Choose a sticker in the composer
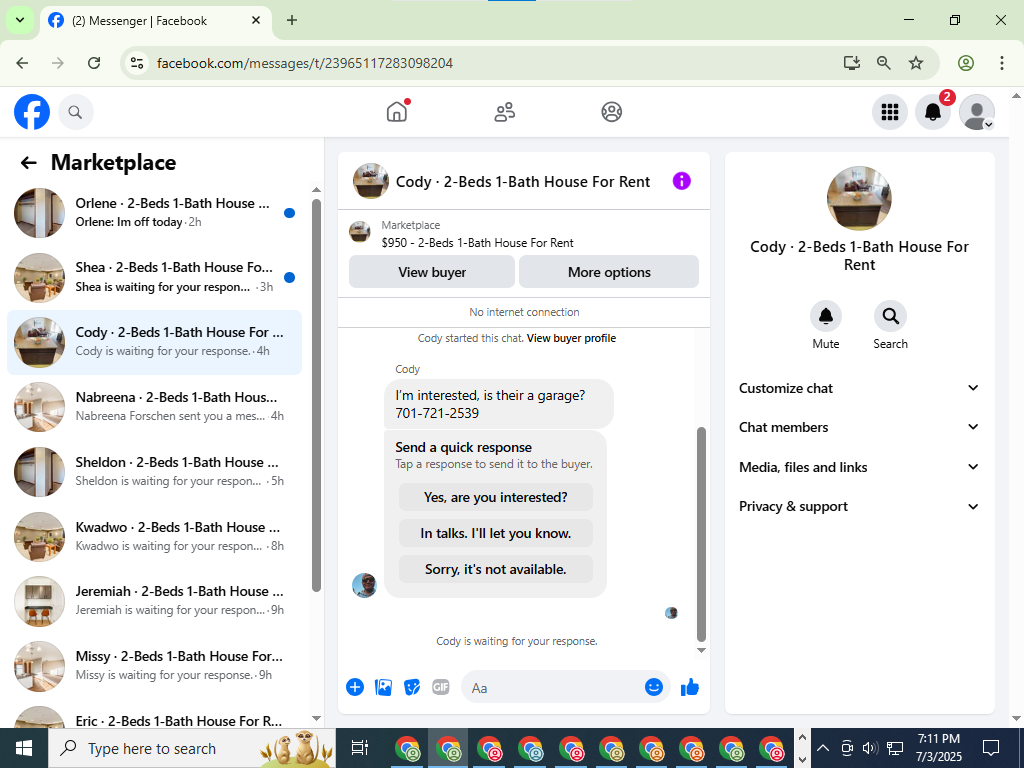 point(412,687)
